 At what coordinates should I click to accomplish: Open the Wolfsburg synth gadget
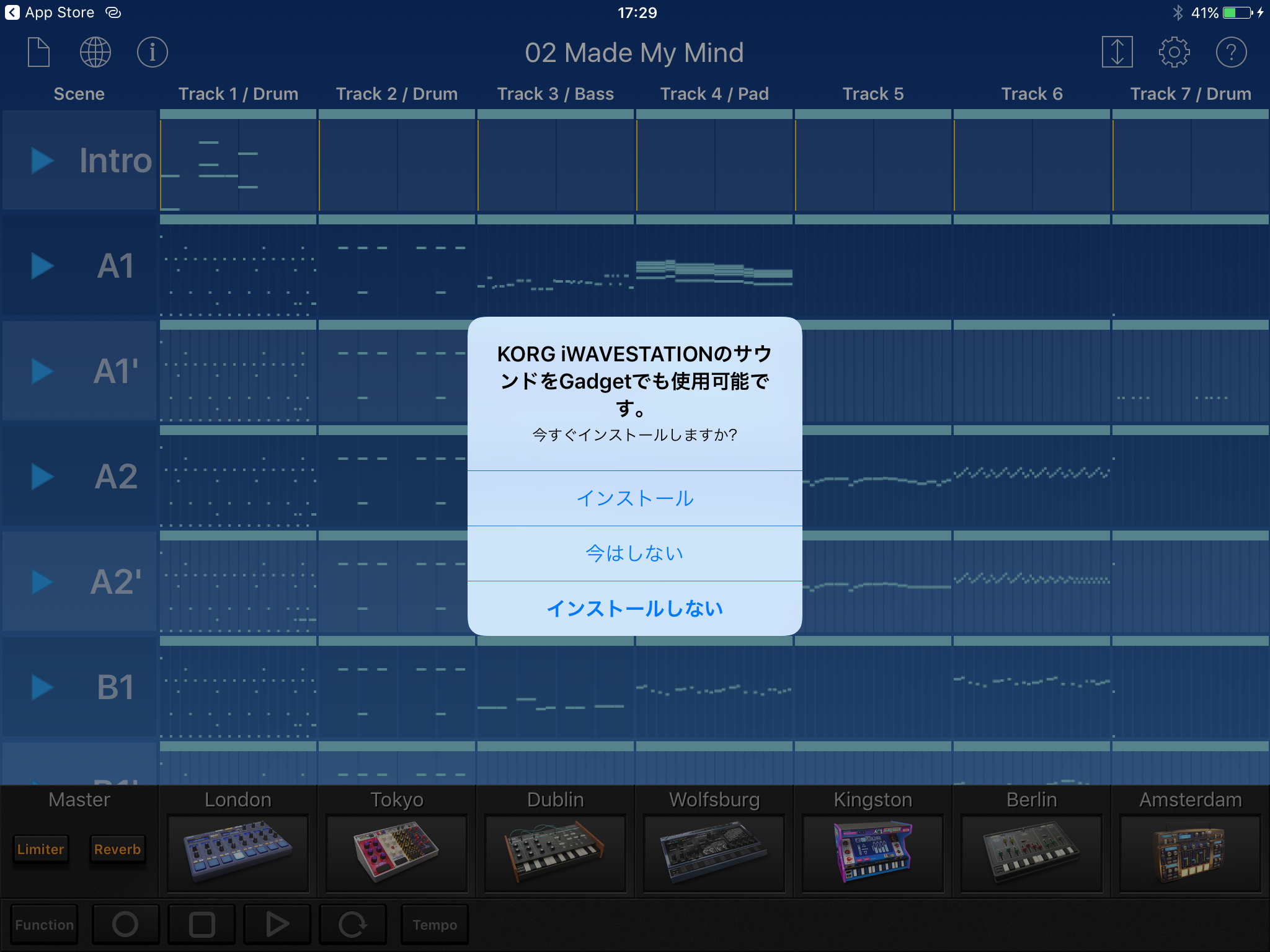click(714, 853)
